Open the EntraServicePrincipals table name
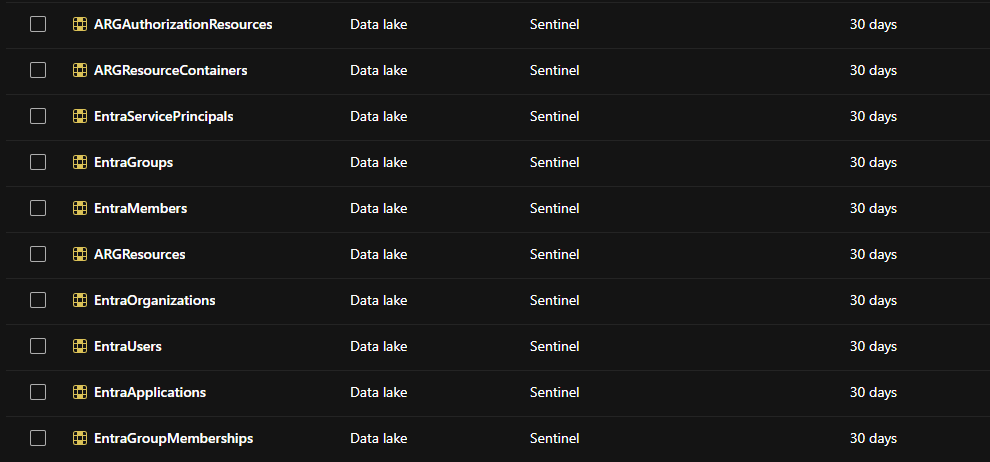This screenshot has height=462, width=990. coord(164,117)
